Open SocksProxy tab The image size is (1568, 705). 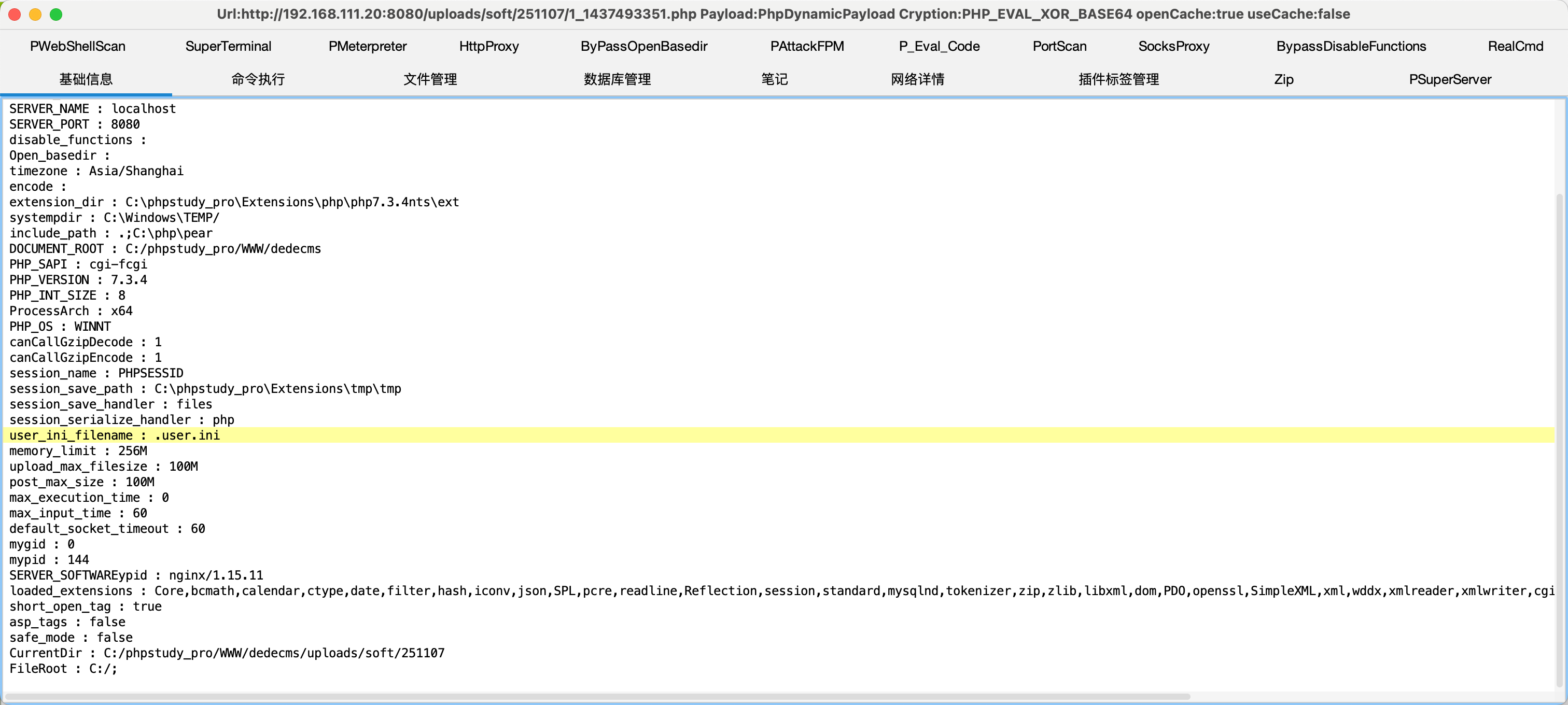point(1173,46)
